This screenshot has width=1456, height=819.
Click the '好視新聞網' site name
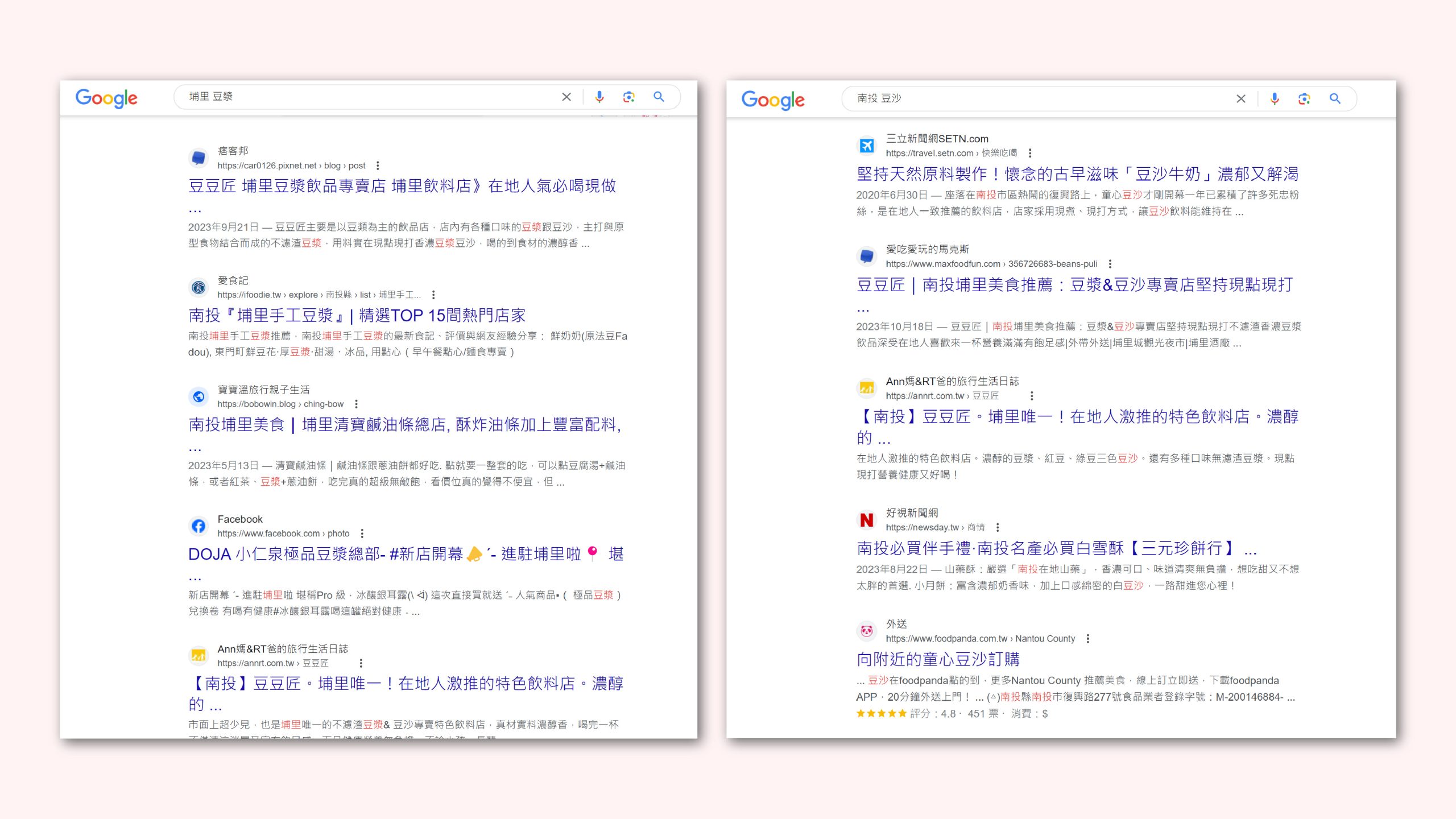912,513
